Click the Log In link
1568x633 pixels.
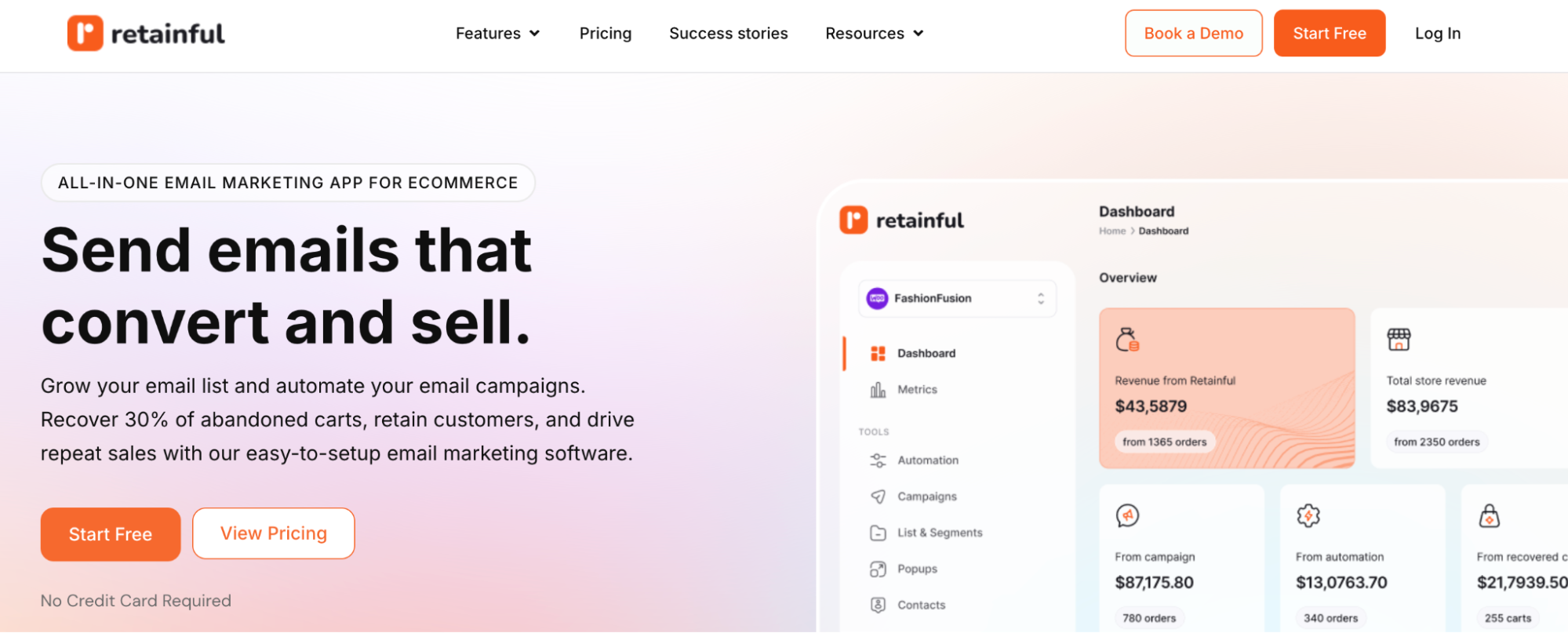1438,34
